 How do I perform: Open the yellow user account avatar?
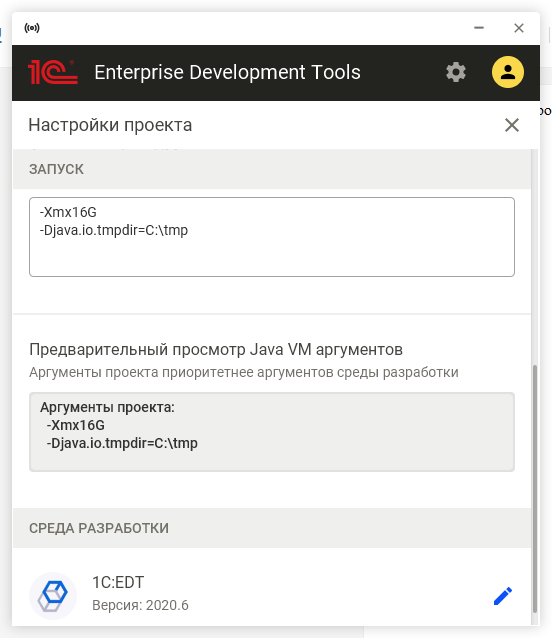508,72
